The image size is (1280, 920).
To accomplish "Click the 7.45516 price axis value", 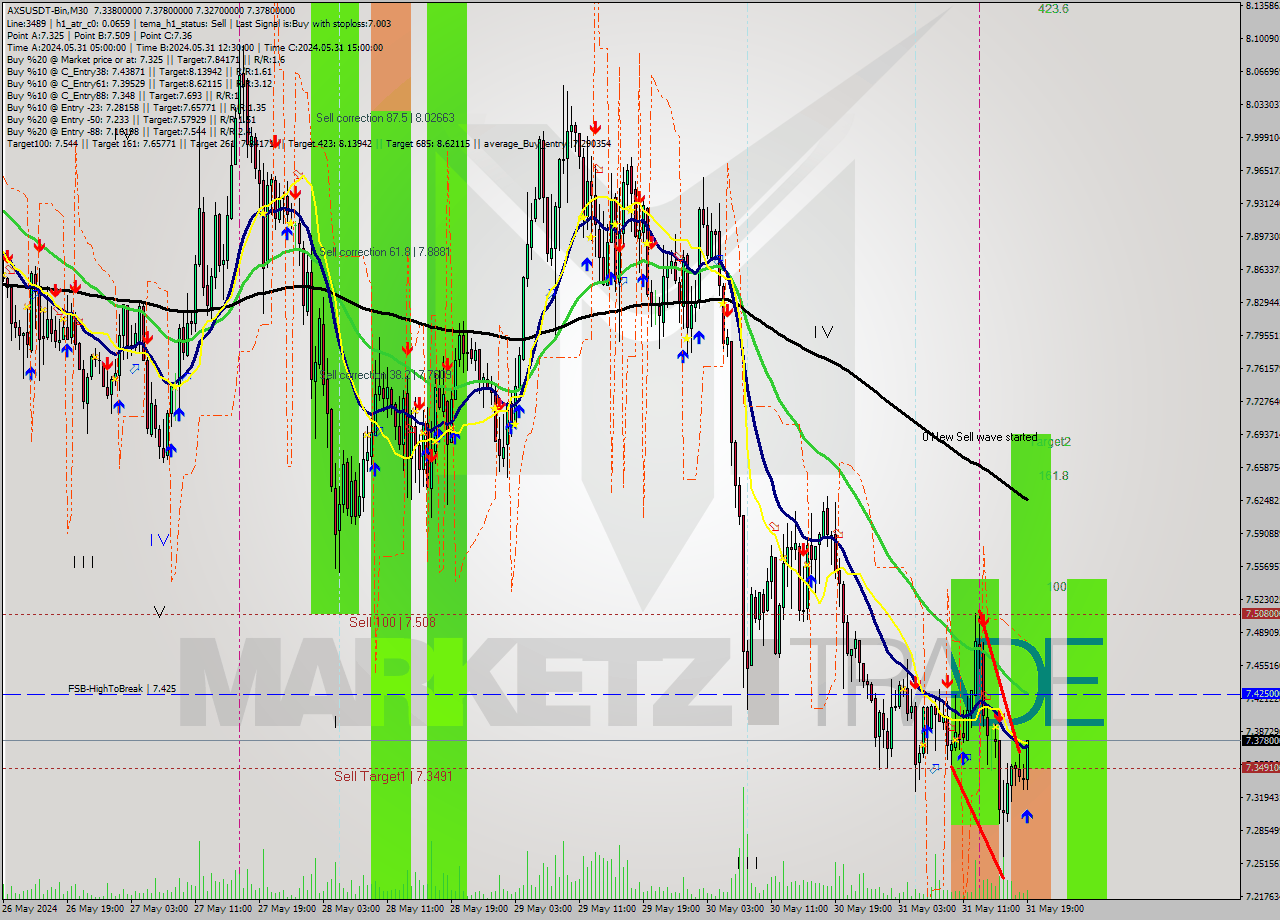I will (1263, 665).
